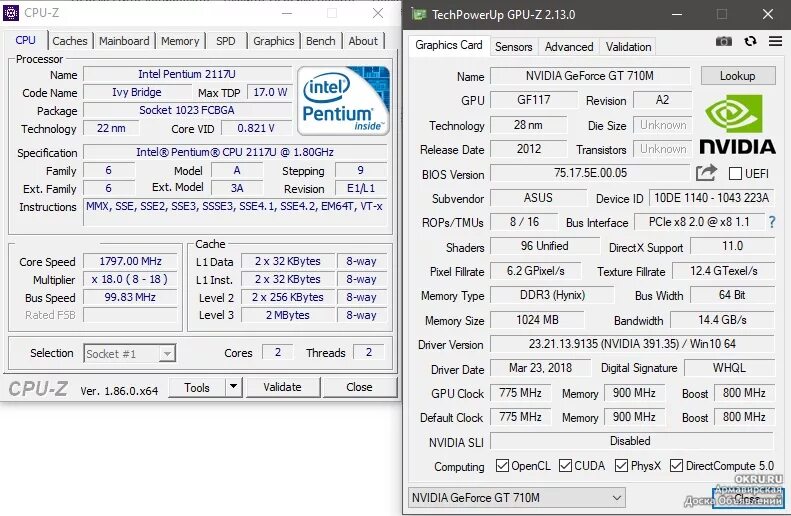Click the Memory Size value 1024 MB
The width and height of the screenshot is (791, 516).
[537, 320]
